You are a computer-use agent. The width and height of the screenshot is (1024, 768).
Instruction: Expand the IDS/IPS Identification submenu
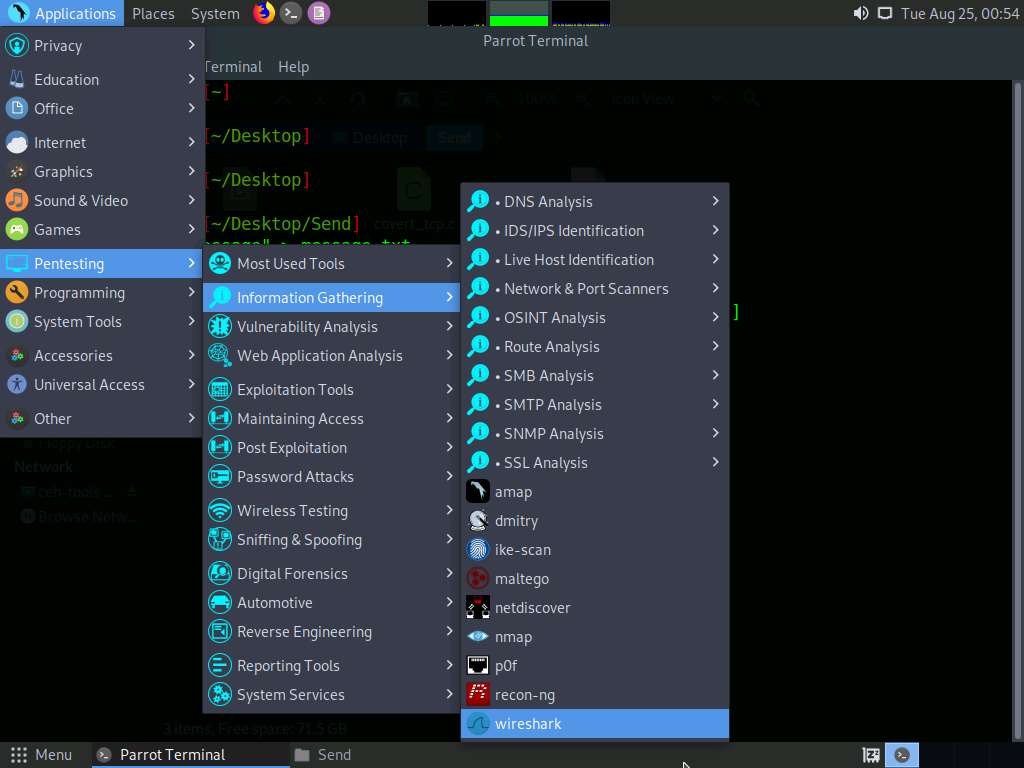pos(594,231)
